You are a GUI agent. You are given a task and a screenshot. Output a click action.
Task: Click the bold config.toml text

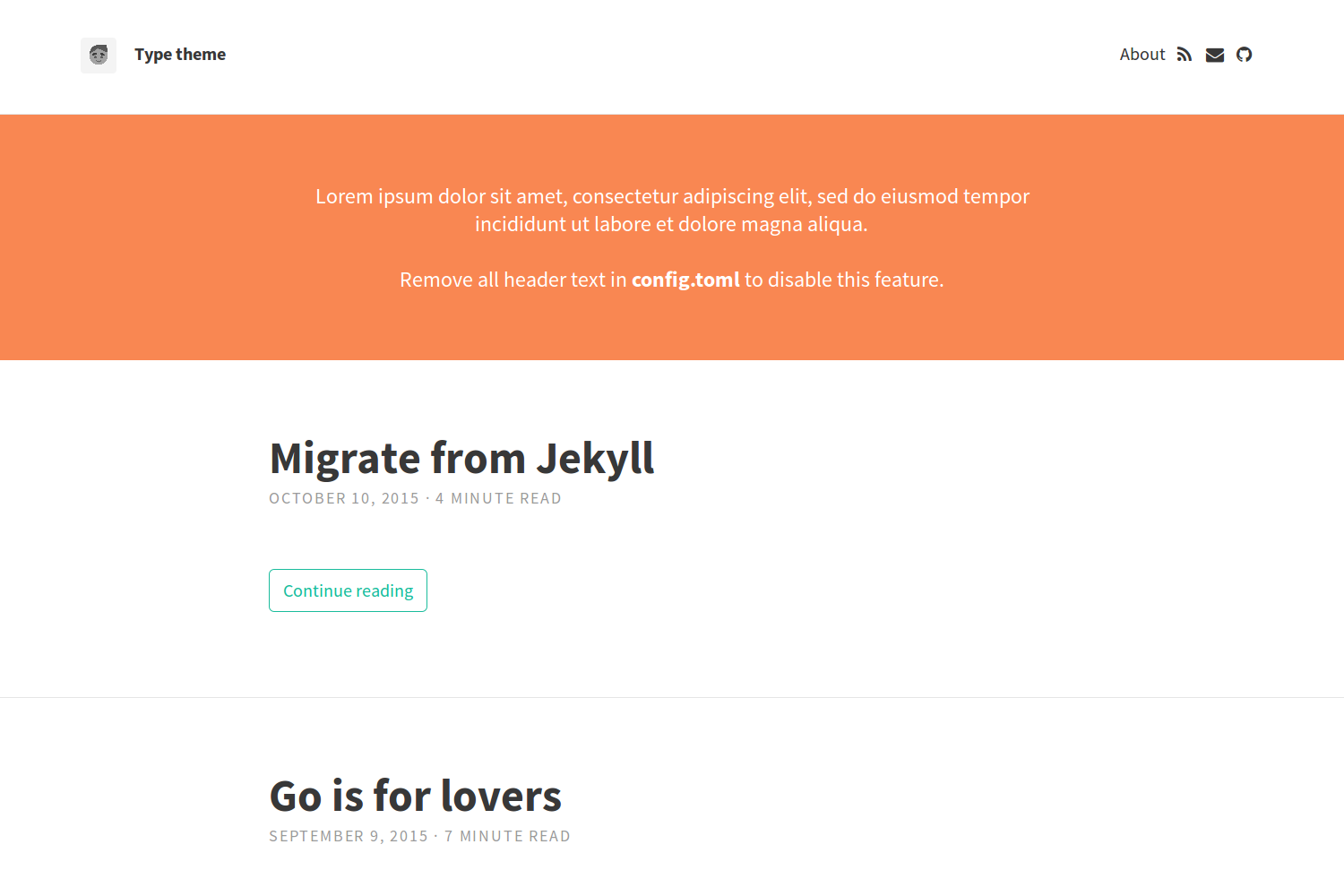tap(685, 280)
